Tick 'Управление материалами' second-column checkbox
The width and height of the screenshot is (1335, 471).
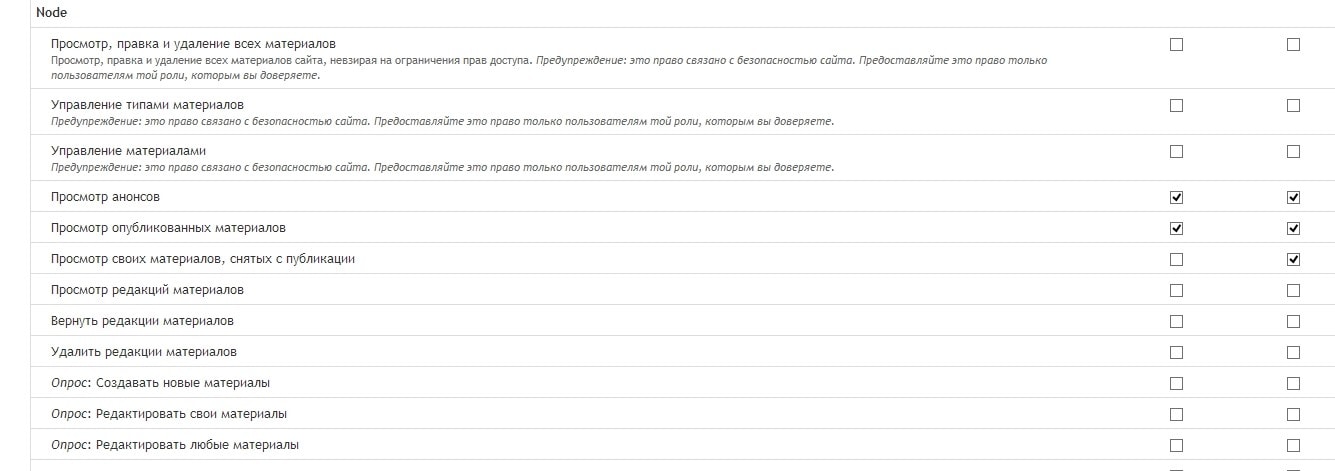[1293, 151]
